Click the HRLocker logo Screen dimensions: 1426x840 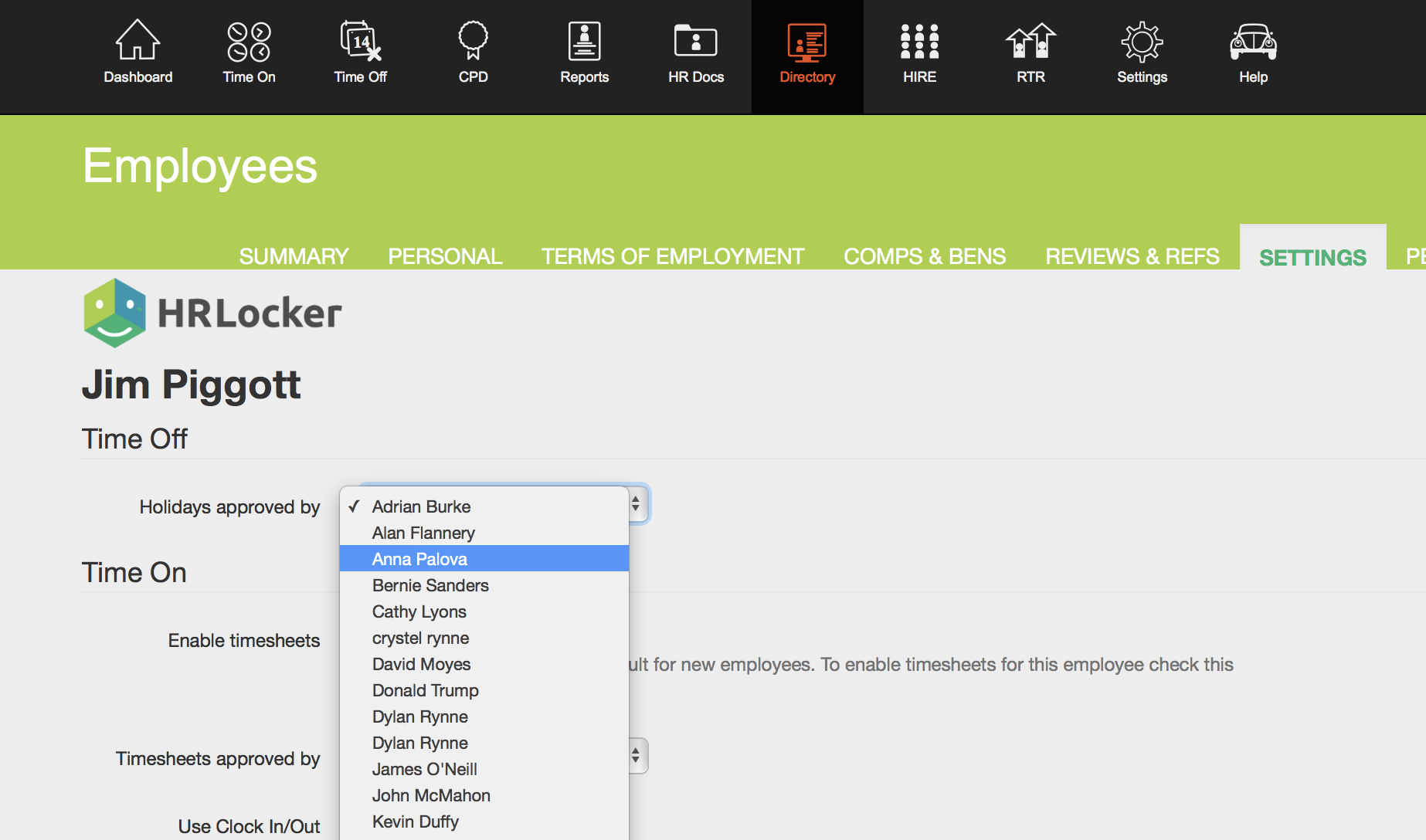(212, 313)
